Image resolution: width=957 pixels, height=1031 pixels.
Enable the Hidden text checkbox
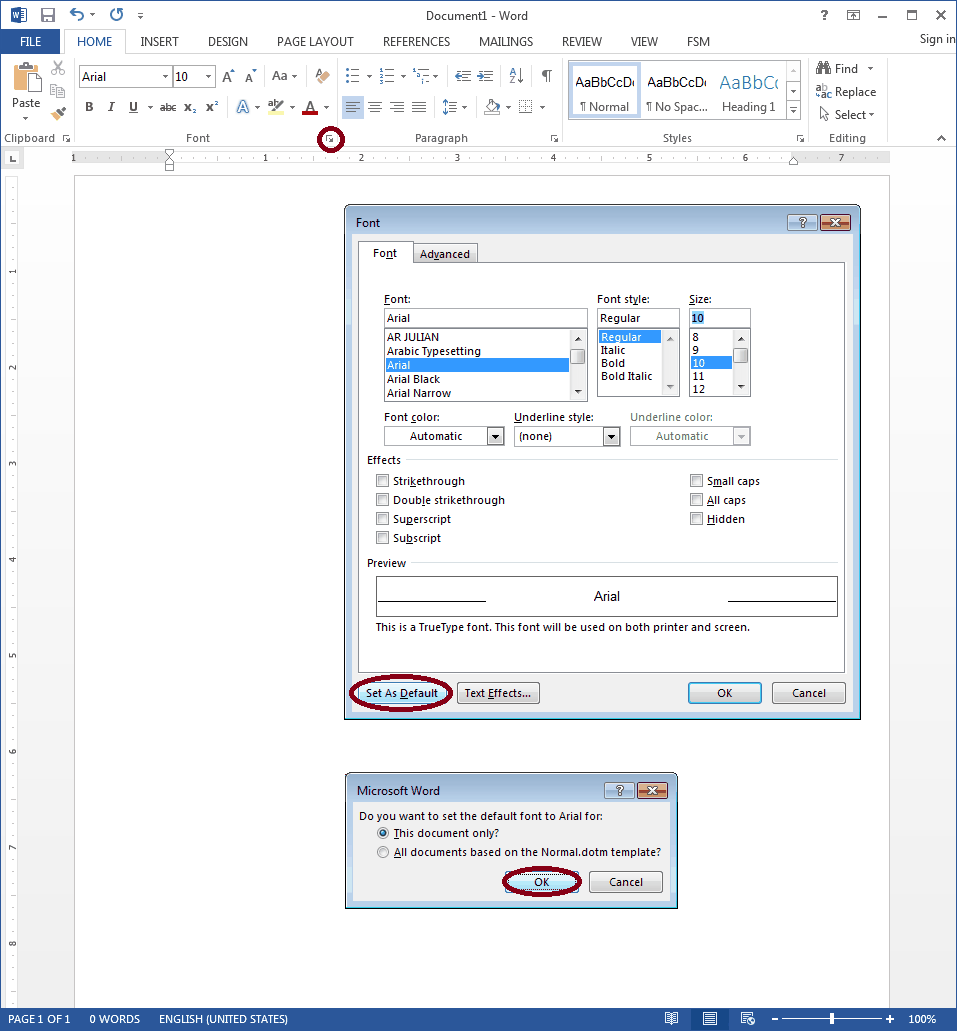pyautogui.click(x=697, y=519)
